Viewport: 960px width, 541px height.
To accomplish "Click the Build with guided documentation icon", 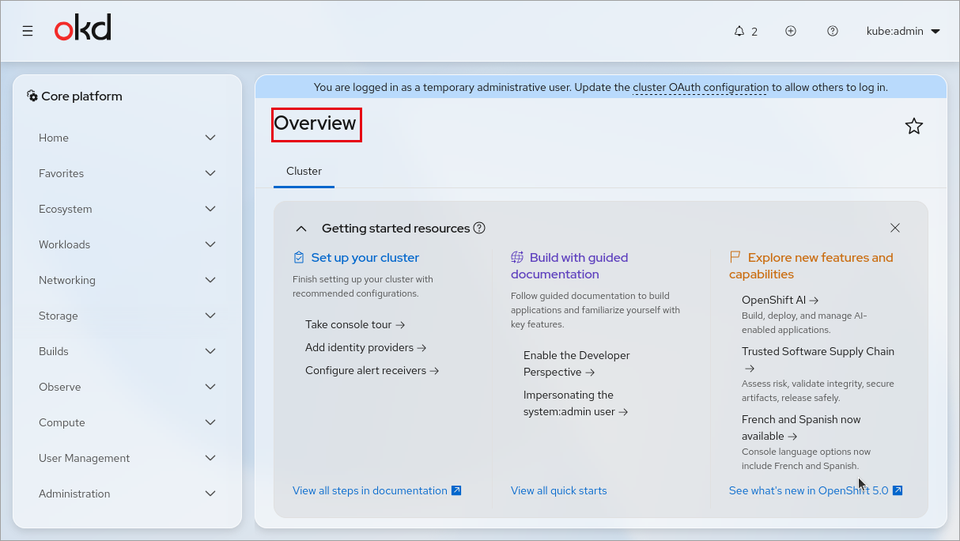I will click(x=517, y=257).
